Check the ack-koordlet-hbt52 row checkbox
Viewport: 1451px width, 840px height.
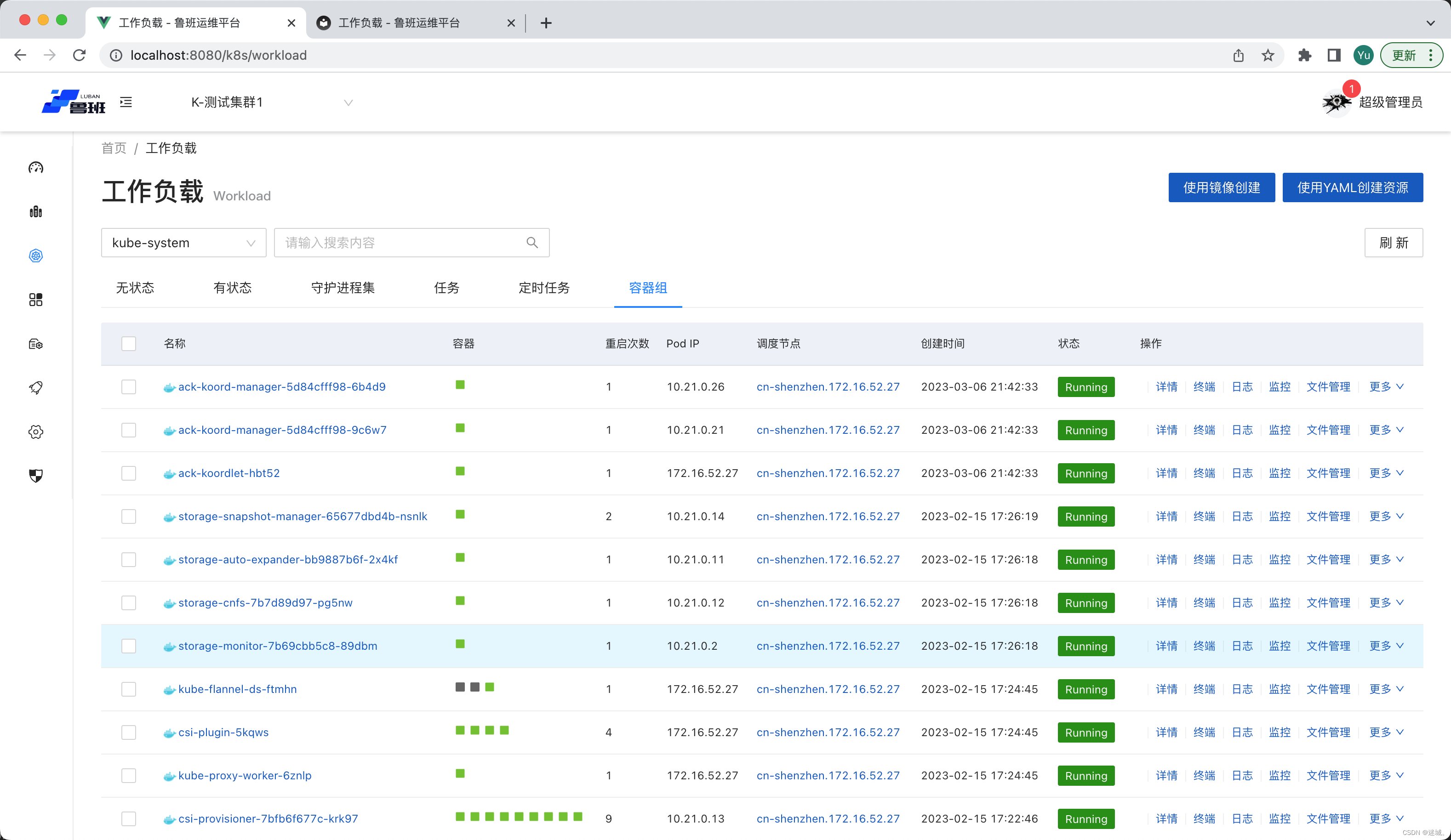pos(128,473)
